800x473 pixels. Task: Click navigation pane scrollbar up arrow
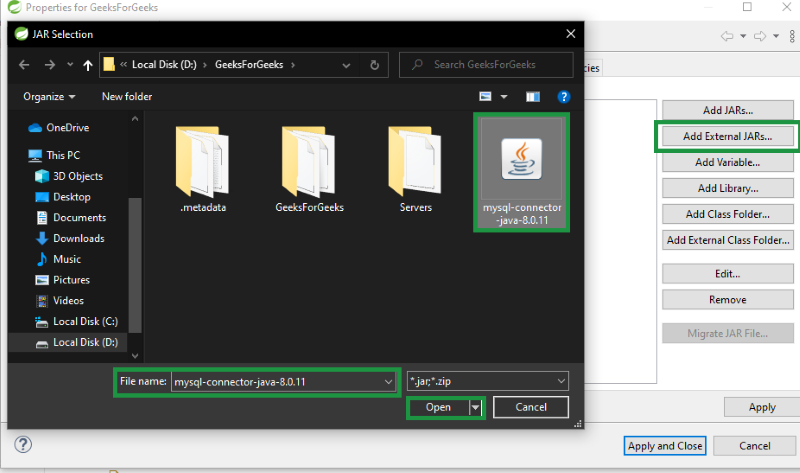[135, 118]
